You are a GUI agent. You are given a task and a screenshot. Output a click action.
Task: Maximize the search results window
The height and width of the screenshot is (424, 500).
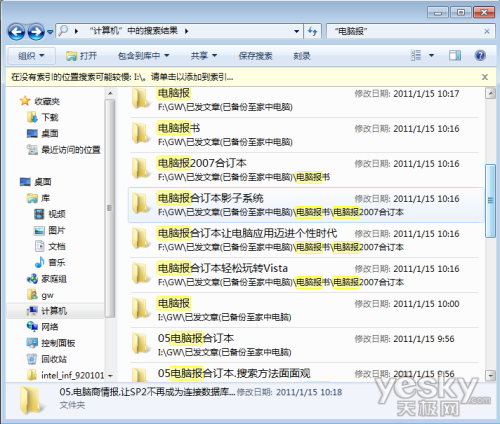click(461, 13)
